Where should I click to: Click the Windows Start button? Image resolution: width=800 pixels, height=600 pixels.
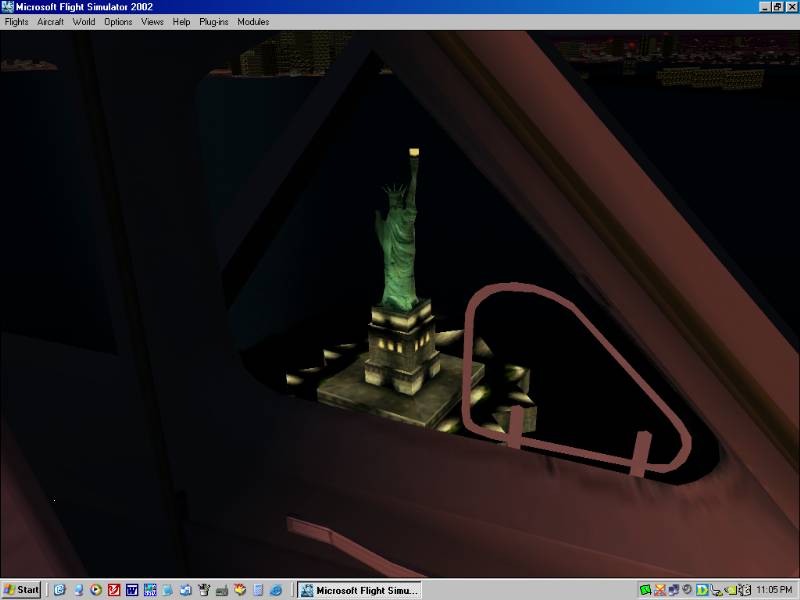coord(21,590)
